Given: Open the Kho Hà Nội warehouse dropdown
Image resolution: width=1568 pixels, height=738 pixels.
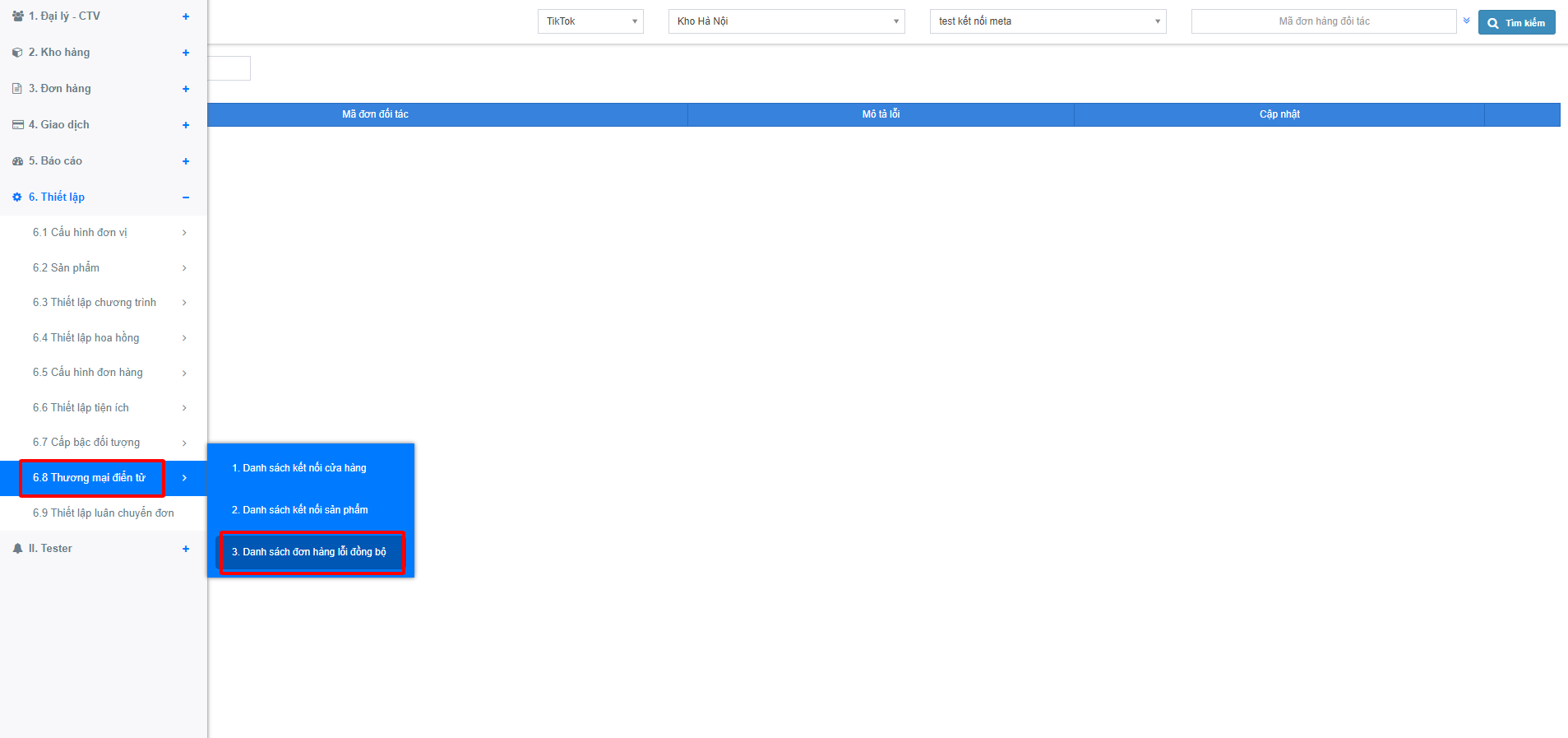Looking at the screenshot, I should pos(786,21).
